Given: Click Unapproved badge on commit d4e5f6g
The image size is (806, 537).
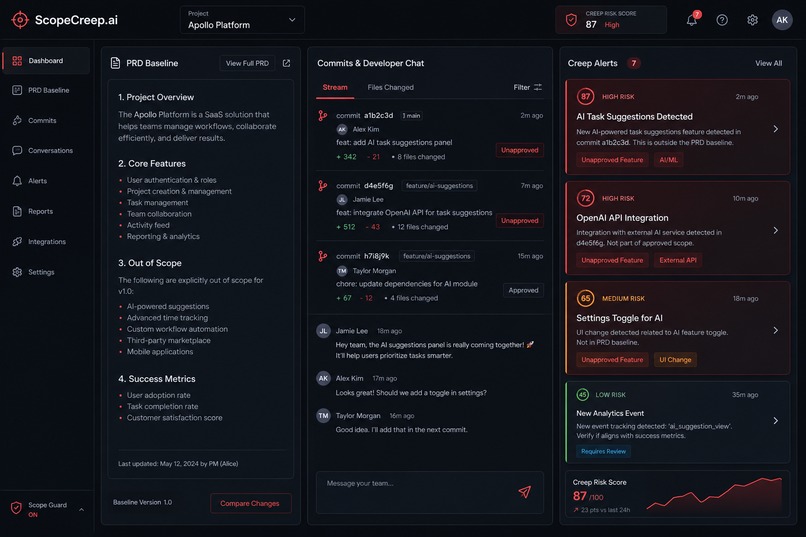Looking at the screenshot, I should point(520,220).
